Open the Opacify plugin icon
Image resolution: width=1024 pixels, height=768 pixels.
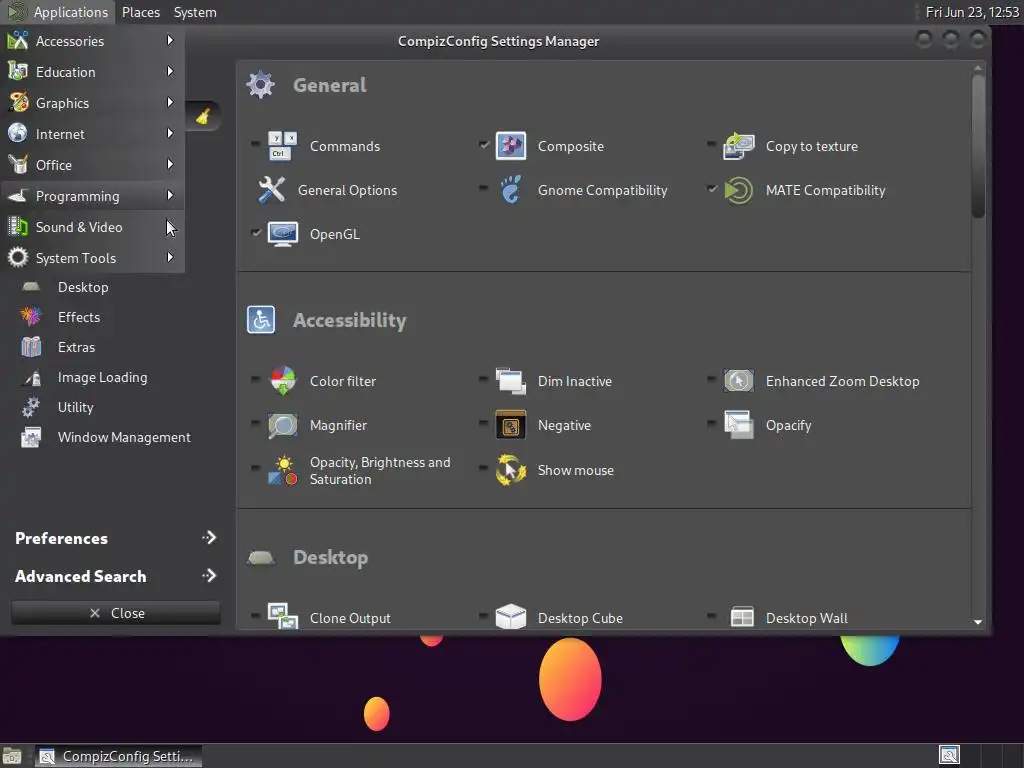(x=739, y=425)
